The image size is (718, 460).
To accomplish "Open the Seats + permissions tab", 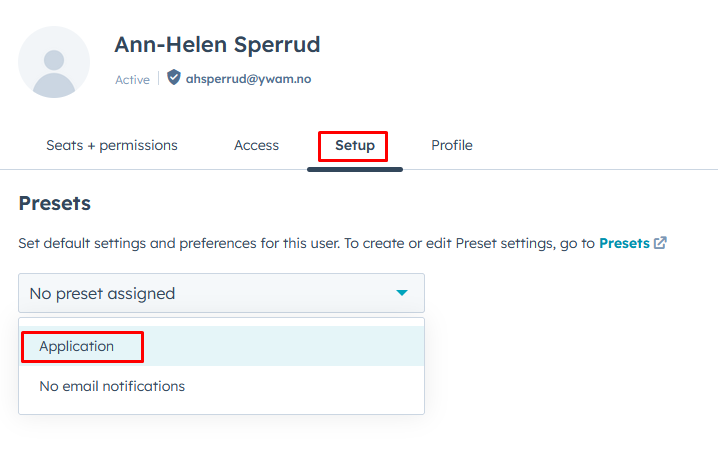I will (x=112, y=145).
